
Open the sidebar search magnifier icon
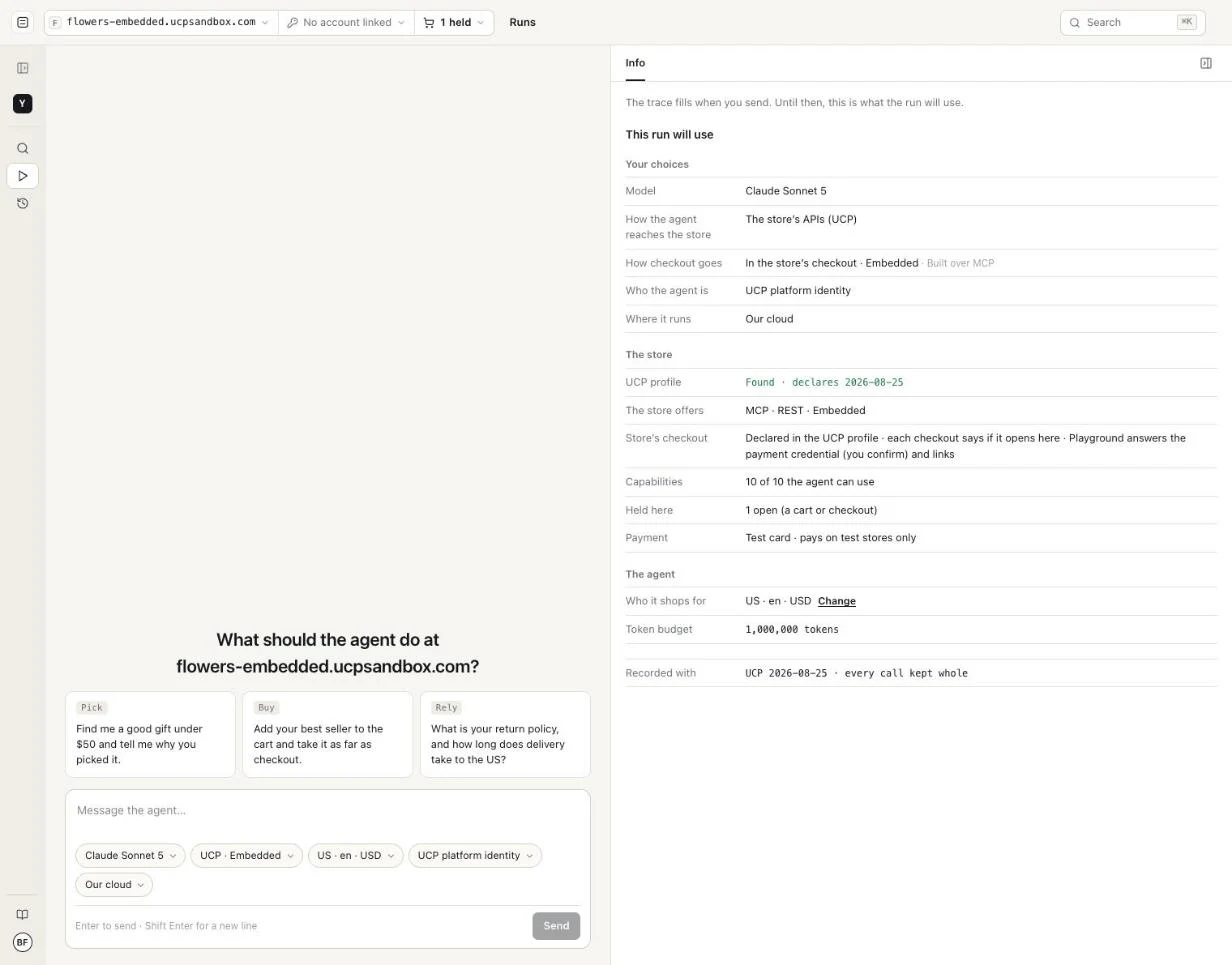coord(22,148)
